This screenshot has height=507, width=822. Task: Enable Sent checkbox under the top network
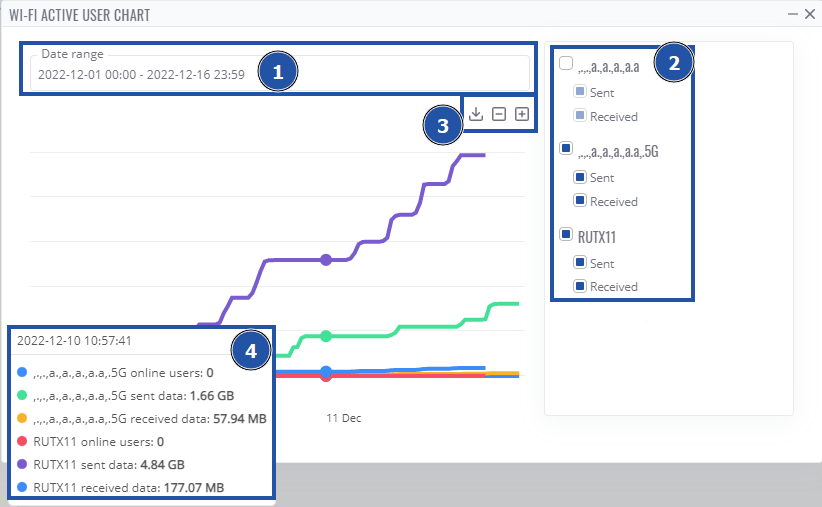580,93
